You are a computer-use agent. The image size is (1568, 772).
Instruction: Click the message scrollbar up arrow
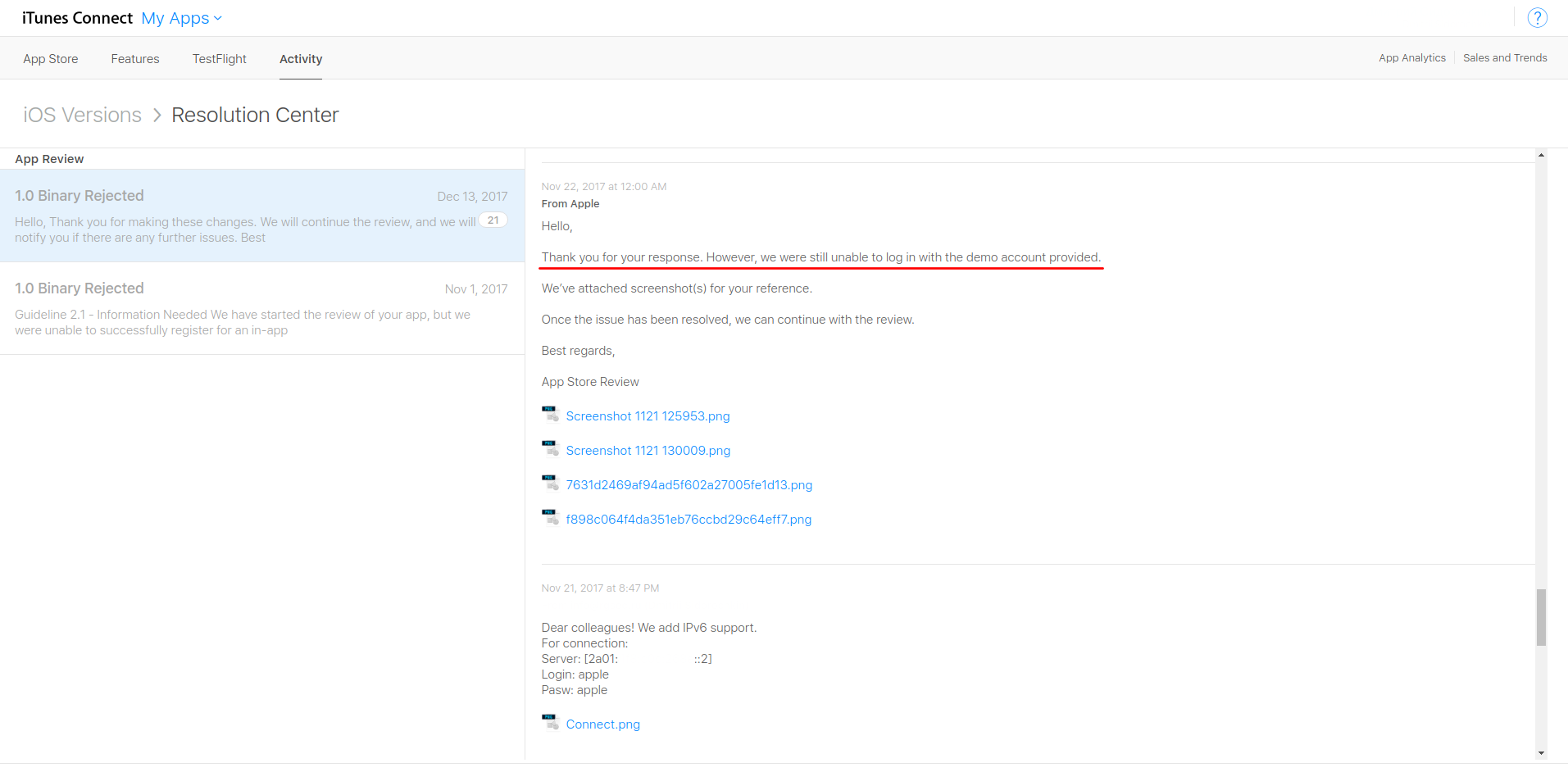point(1541,155)
